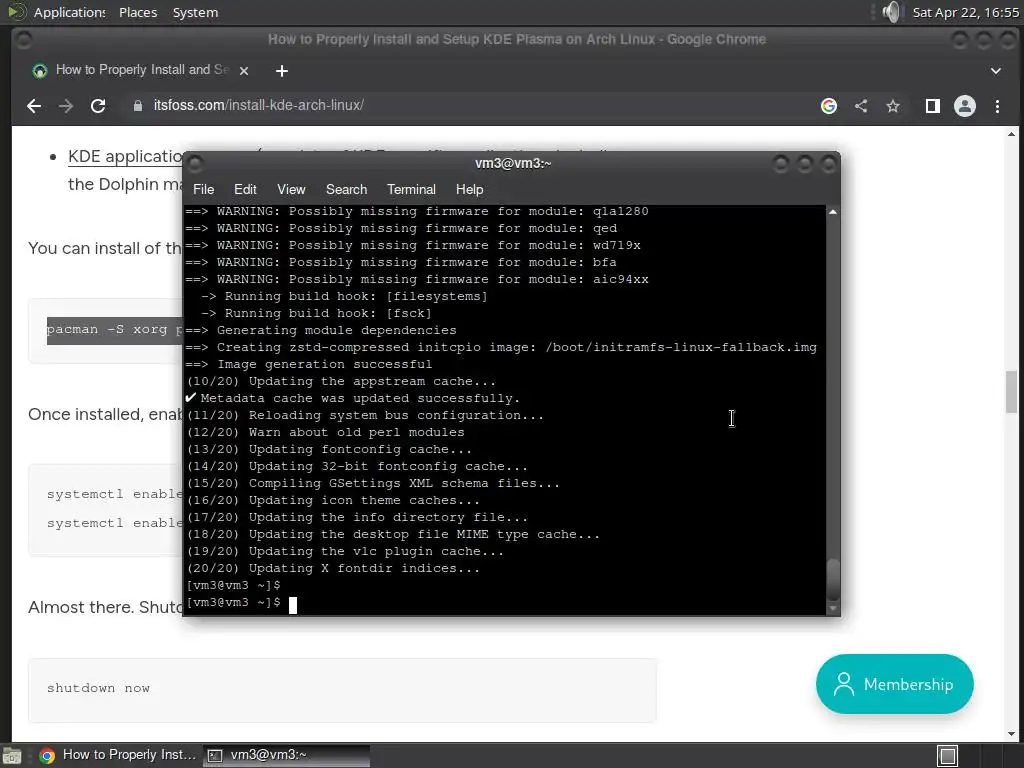Image resolution: width=1024 pixels, height=768 pixels.
Task: Open the KDE applications link
Action: click(x=125, y=157)
